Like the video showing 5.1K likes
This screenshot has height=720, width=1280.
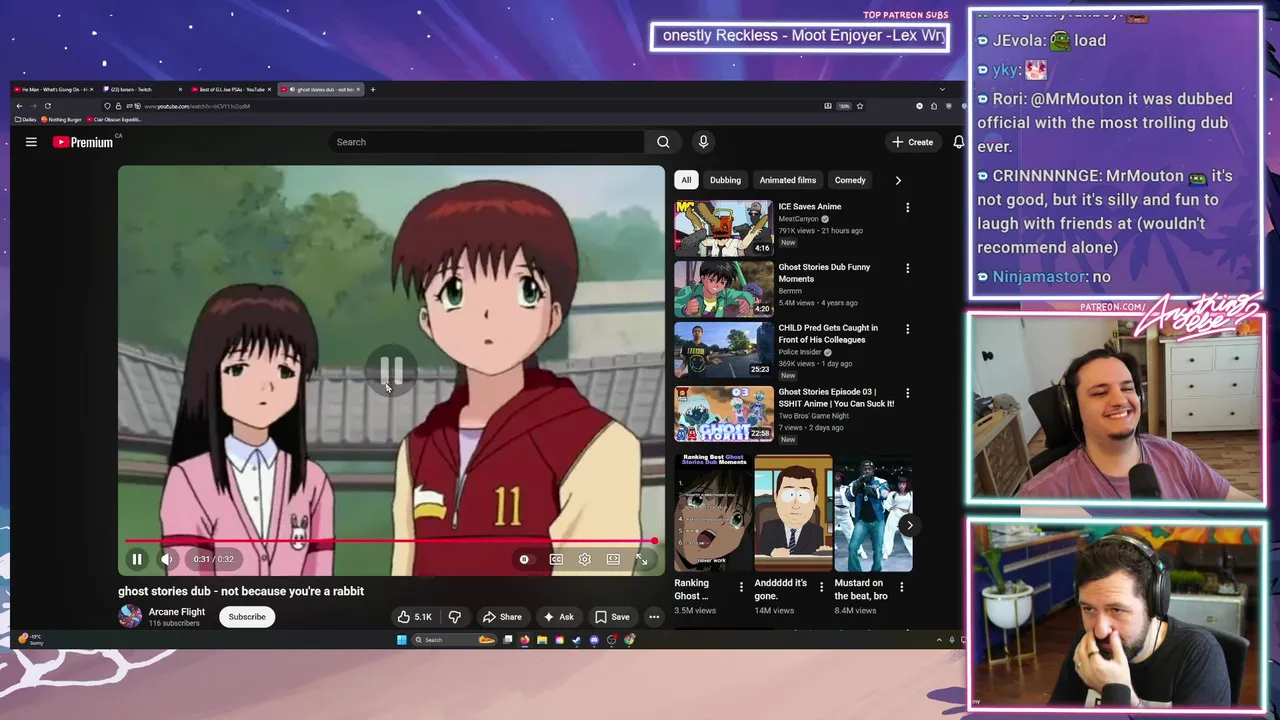414,617
